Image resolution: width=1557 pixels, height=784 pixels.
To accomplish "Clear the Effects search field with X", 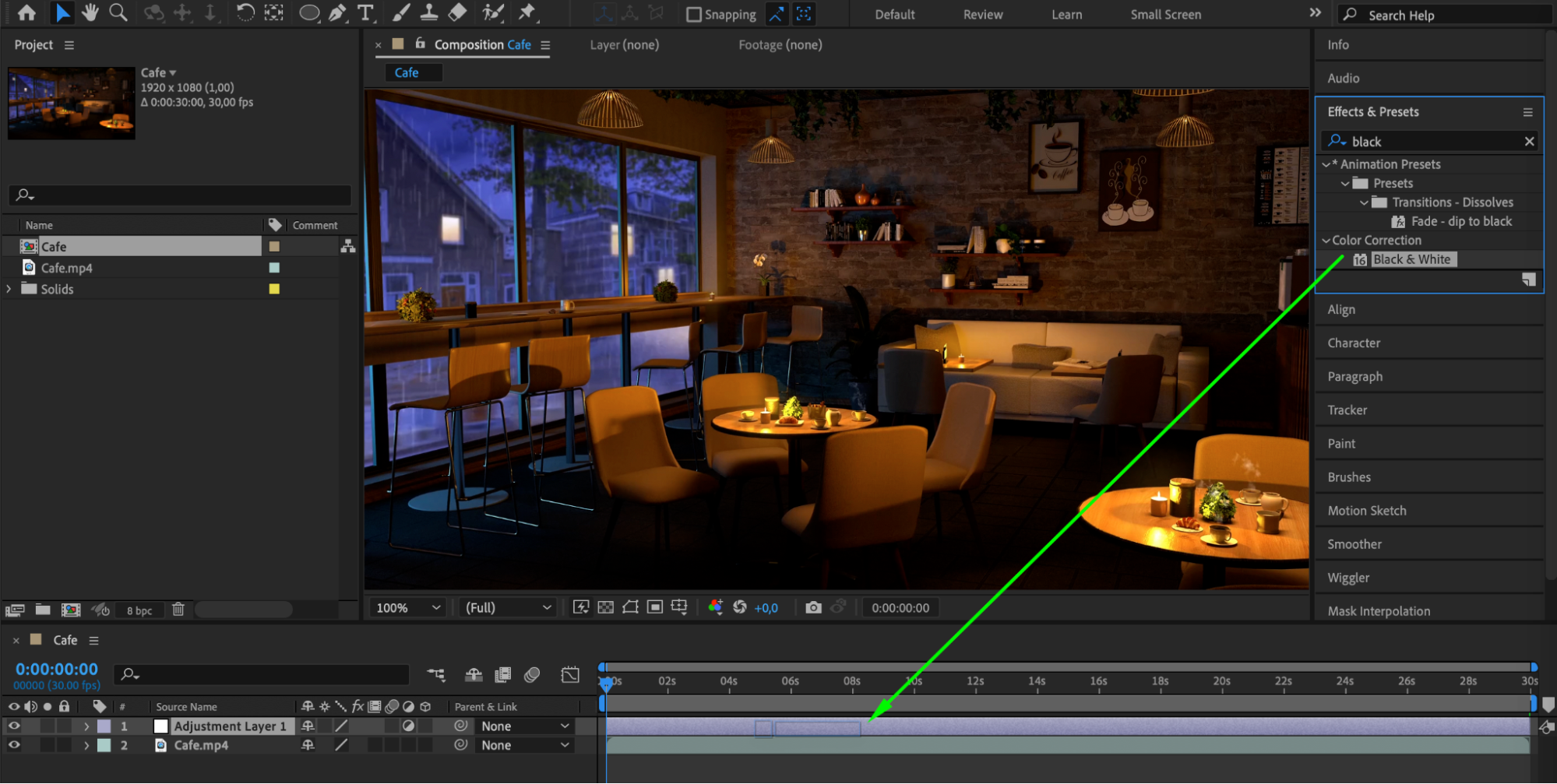I will click(x=1529, y=141).
